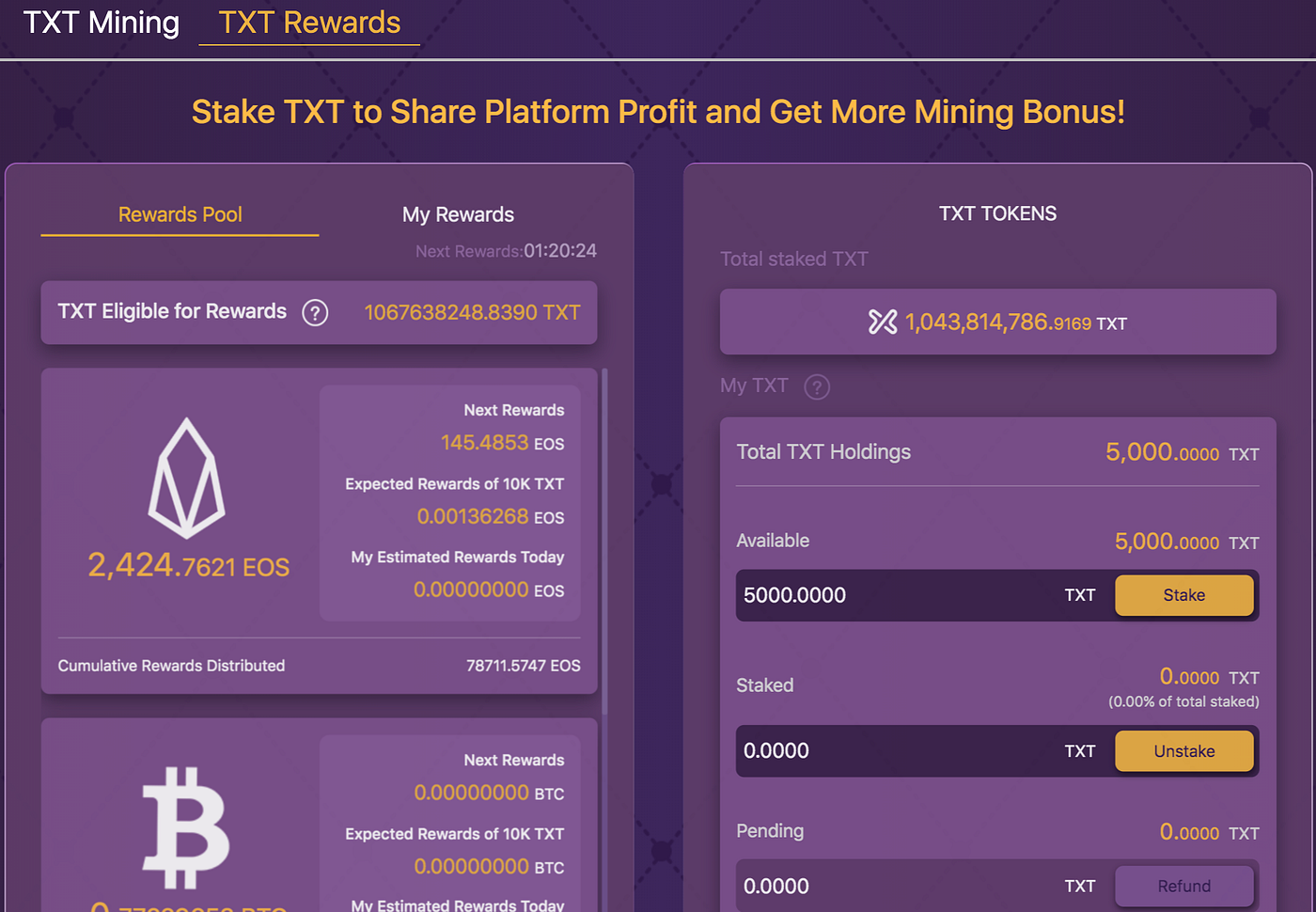Click the Available TXT amount input field
Screen dimensions: 1316x912
click(893, 595)
